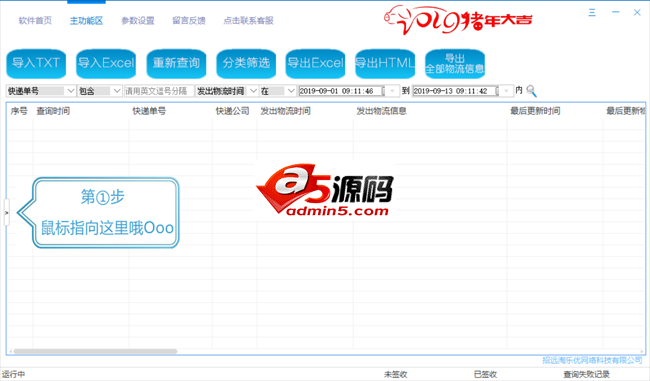
Task: Switch to the 主功能区 tab
Action: click(x=86, y=21)
